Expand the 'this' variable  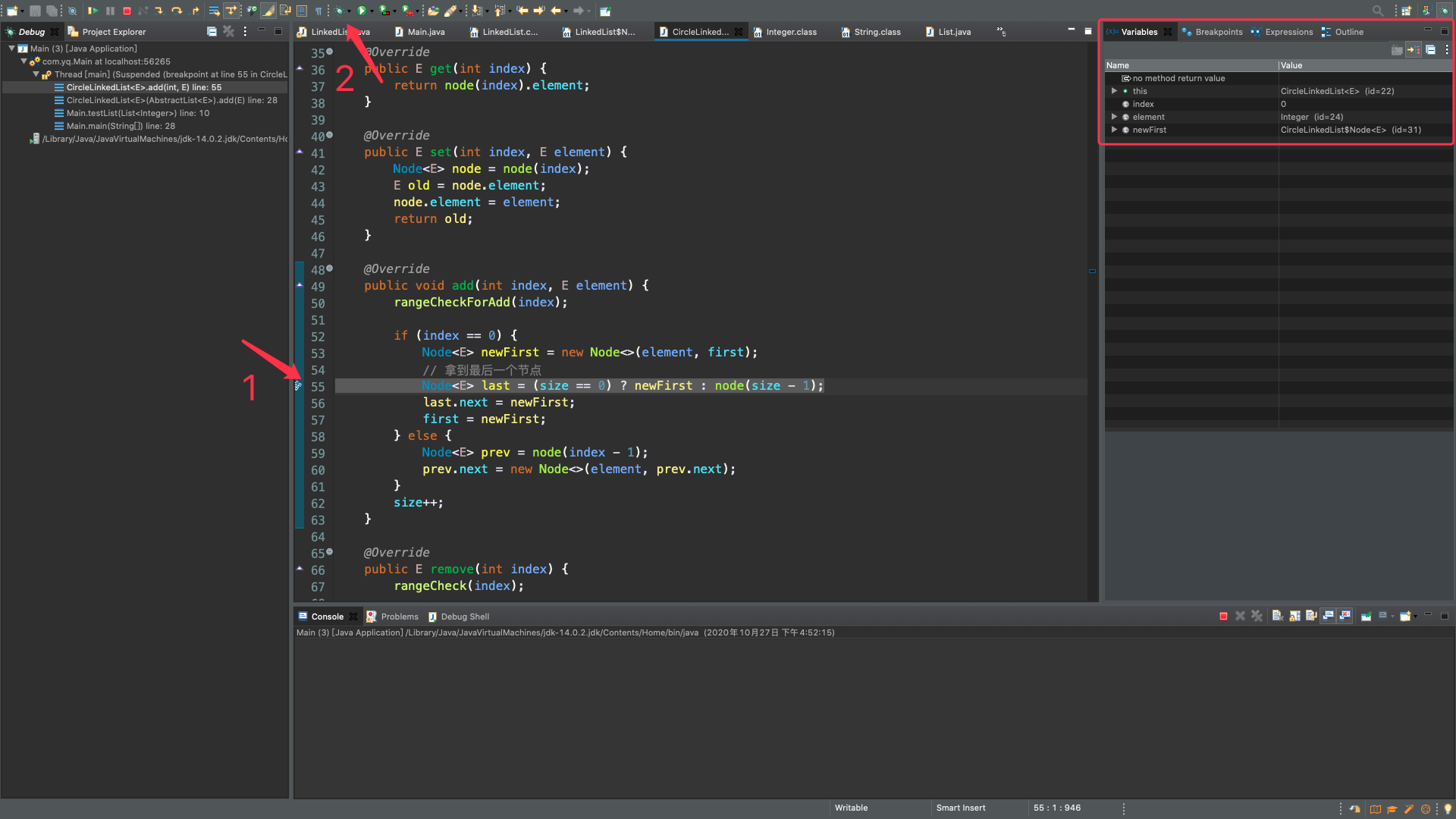tap(1114, 91)
